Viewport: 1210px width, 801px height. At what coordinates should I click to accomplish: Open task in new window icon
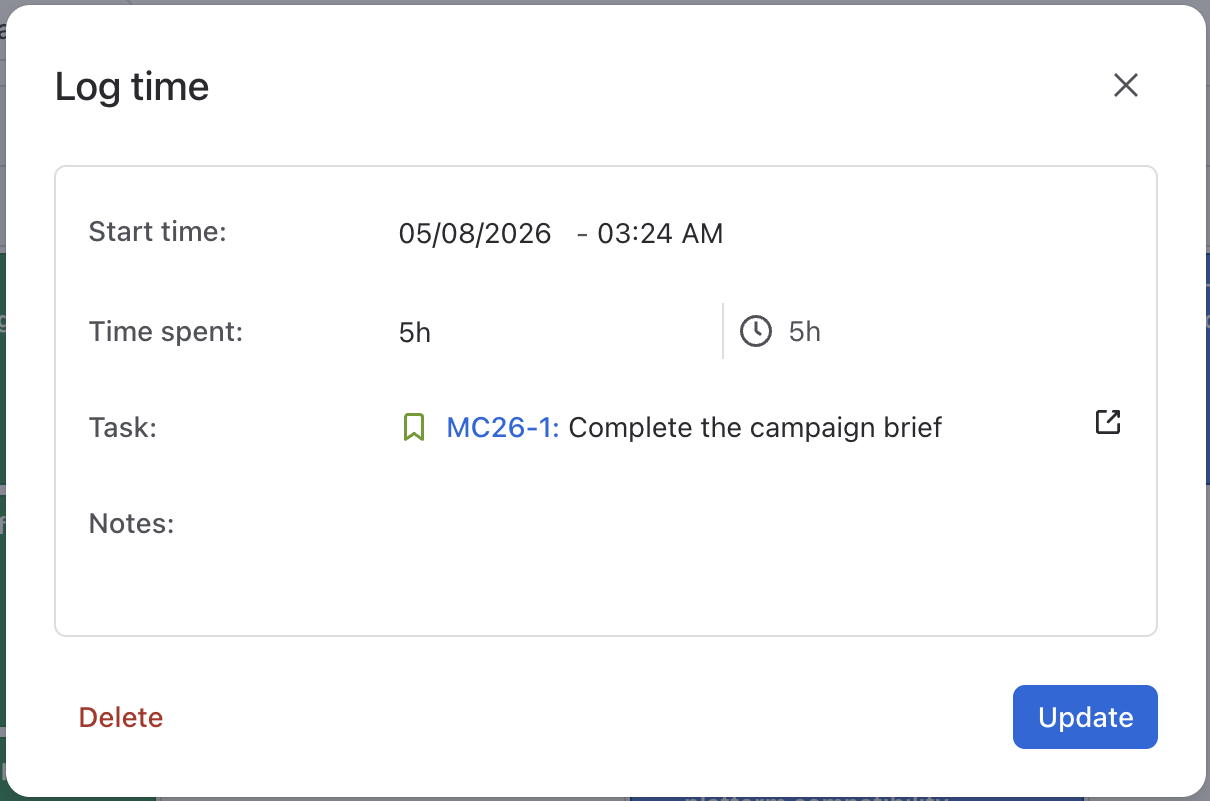(1108, 422)
